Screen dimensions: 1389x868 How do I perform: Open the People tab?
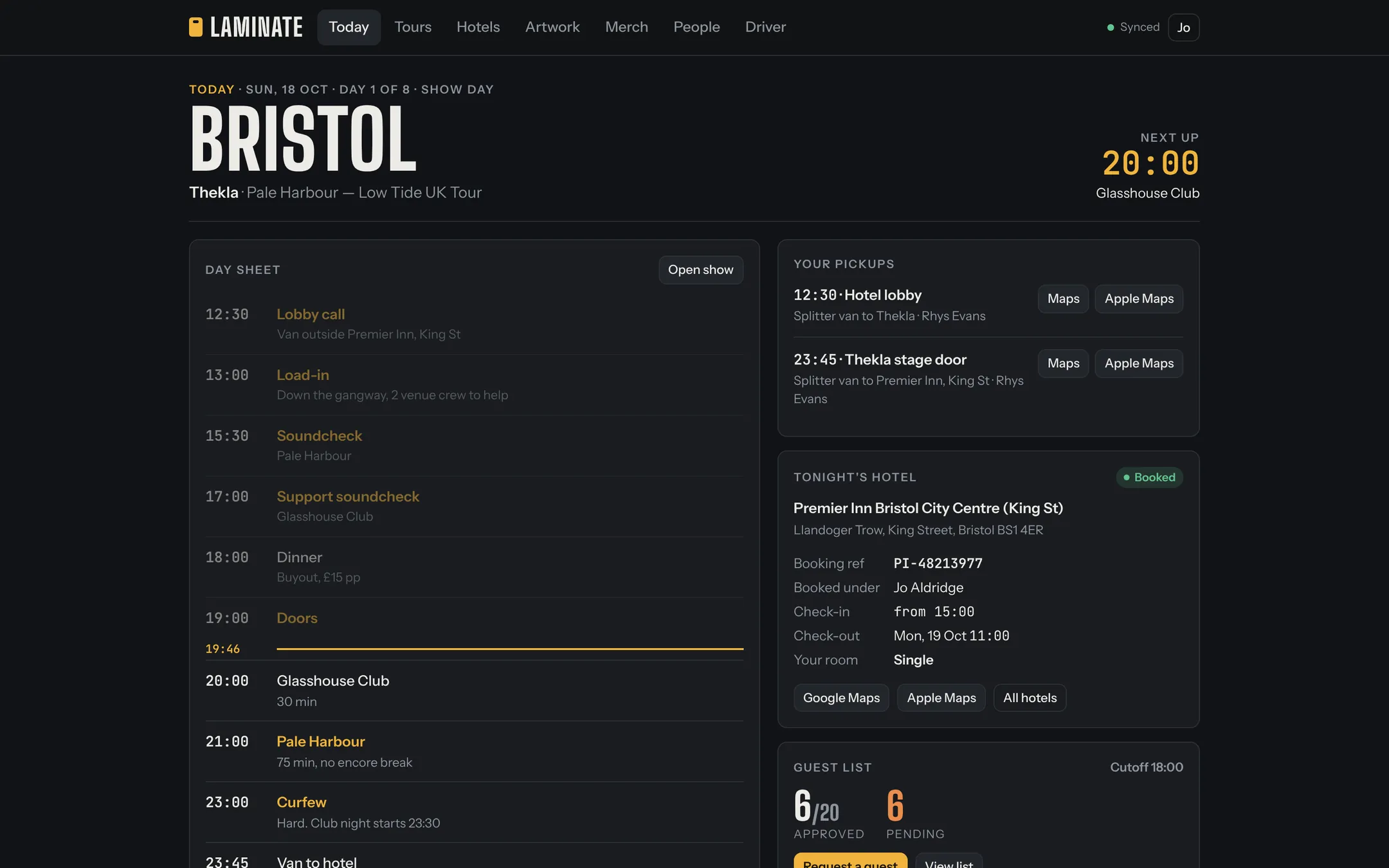pos(696,27)
